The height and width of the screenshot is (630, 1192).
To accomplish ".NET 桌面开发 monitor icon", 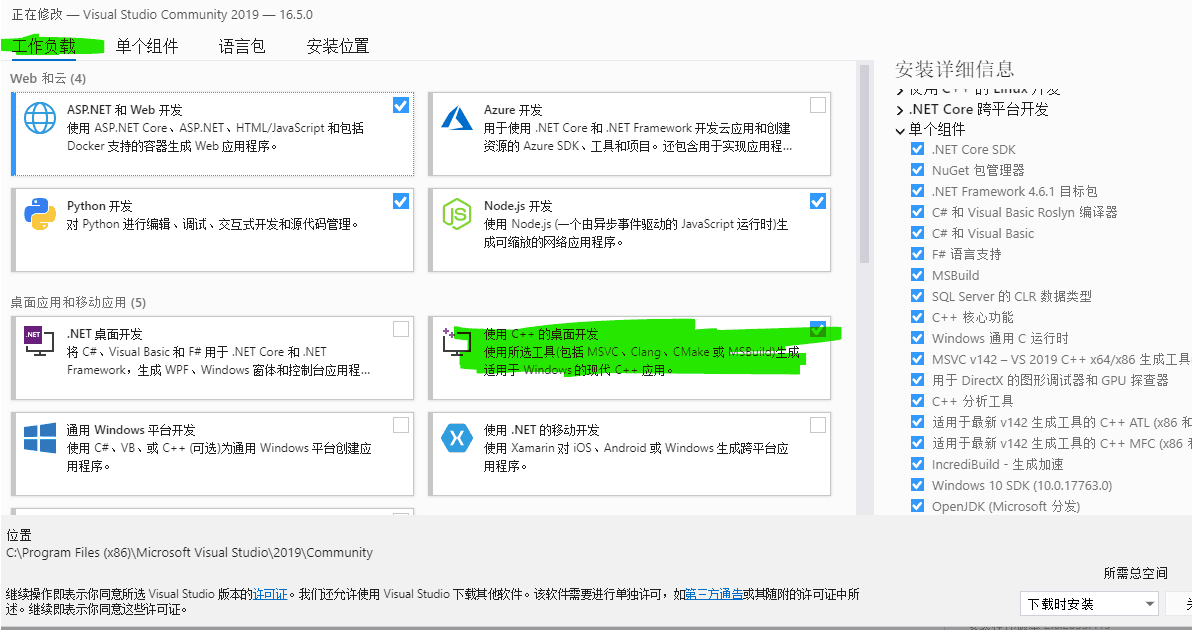I will pyautogui.click(x=40, y=342).
